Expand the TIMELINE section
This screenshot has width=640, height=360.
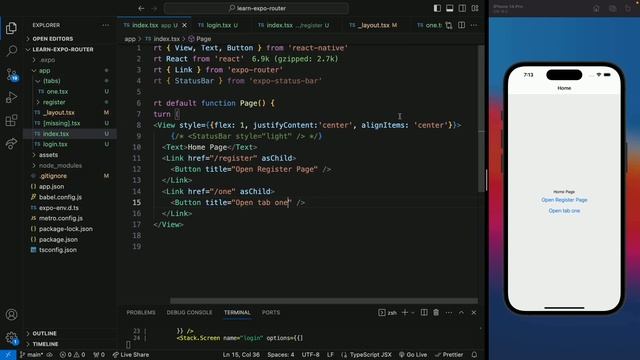(45, 344)
